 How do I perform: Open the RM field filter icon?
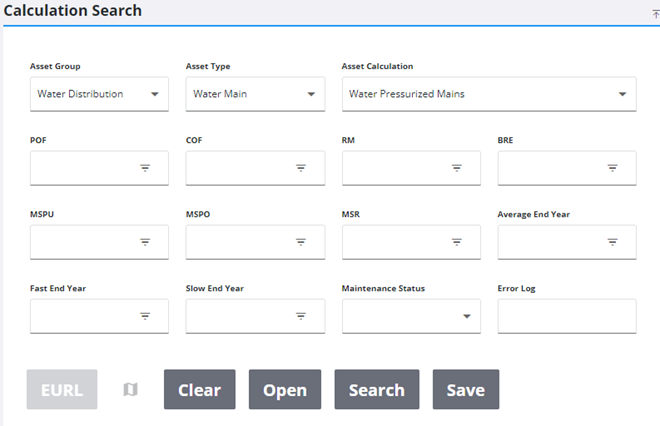pyautogui.click(x=457, y=168)
